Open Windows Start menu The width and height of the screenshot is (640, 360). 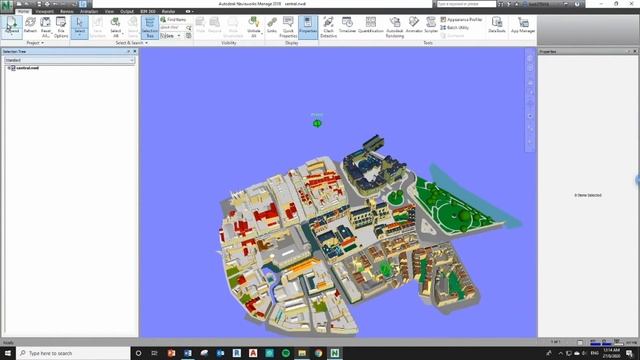8,353
